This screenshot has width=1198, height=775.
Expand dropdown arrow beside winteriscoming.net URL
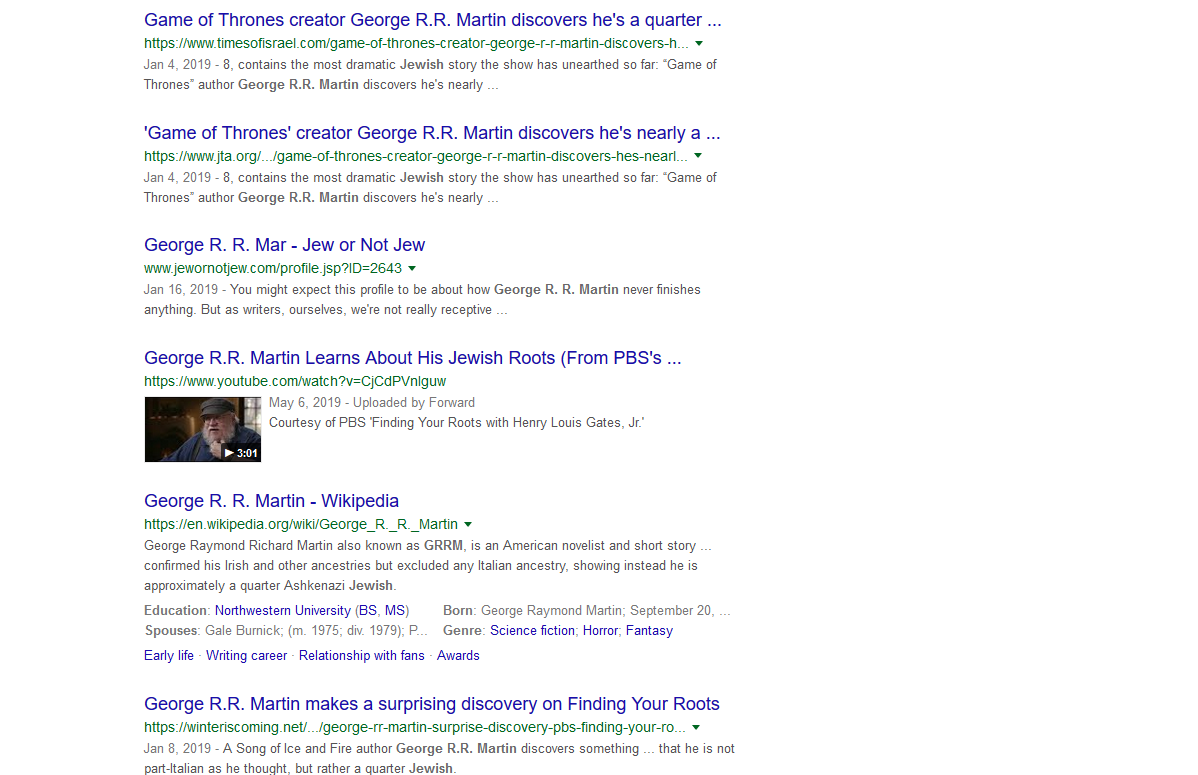click(x=696, y=727)
